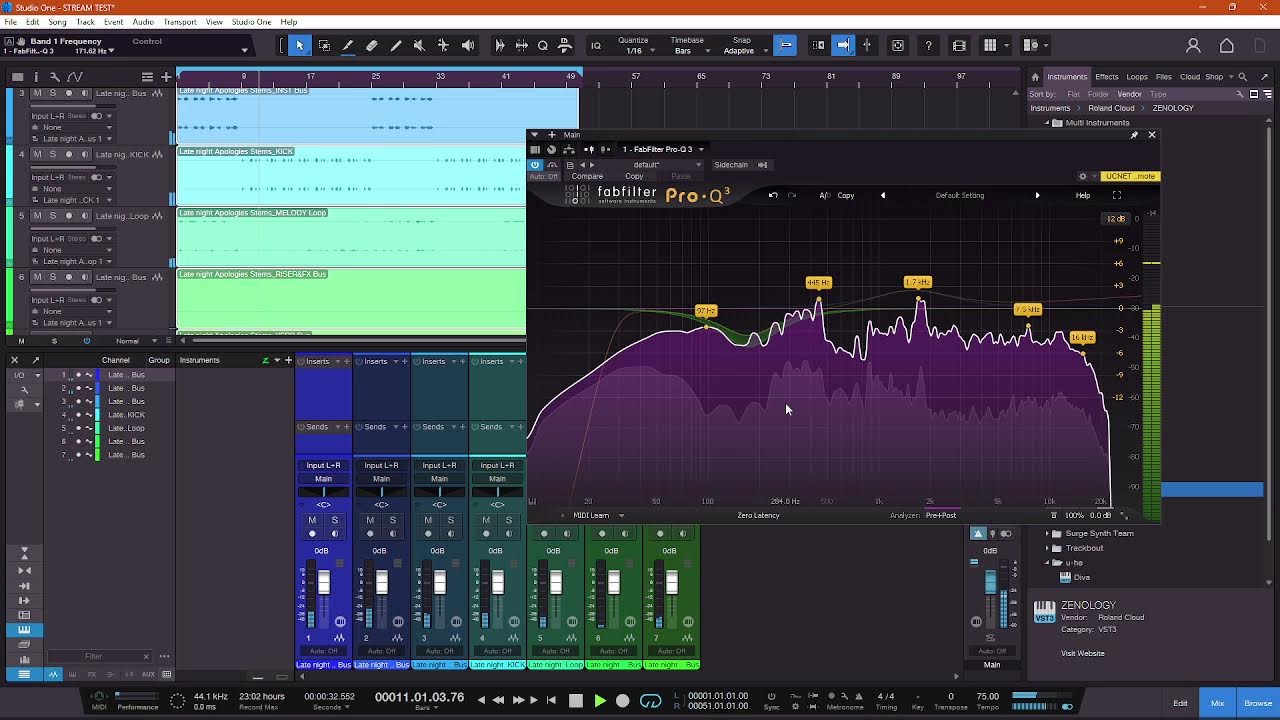
Task: Click the Tempo value 75.00
Action: (x=987, y=696)
